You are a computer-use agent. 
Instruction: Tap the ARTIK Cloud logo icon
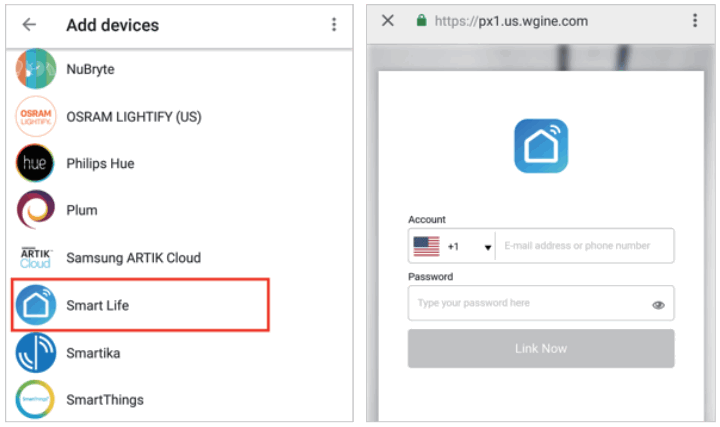pyautogui.click(x=36, y=258)
